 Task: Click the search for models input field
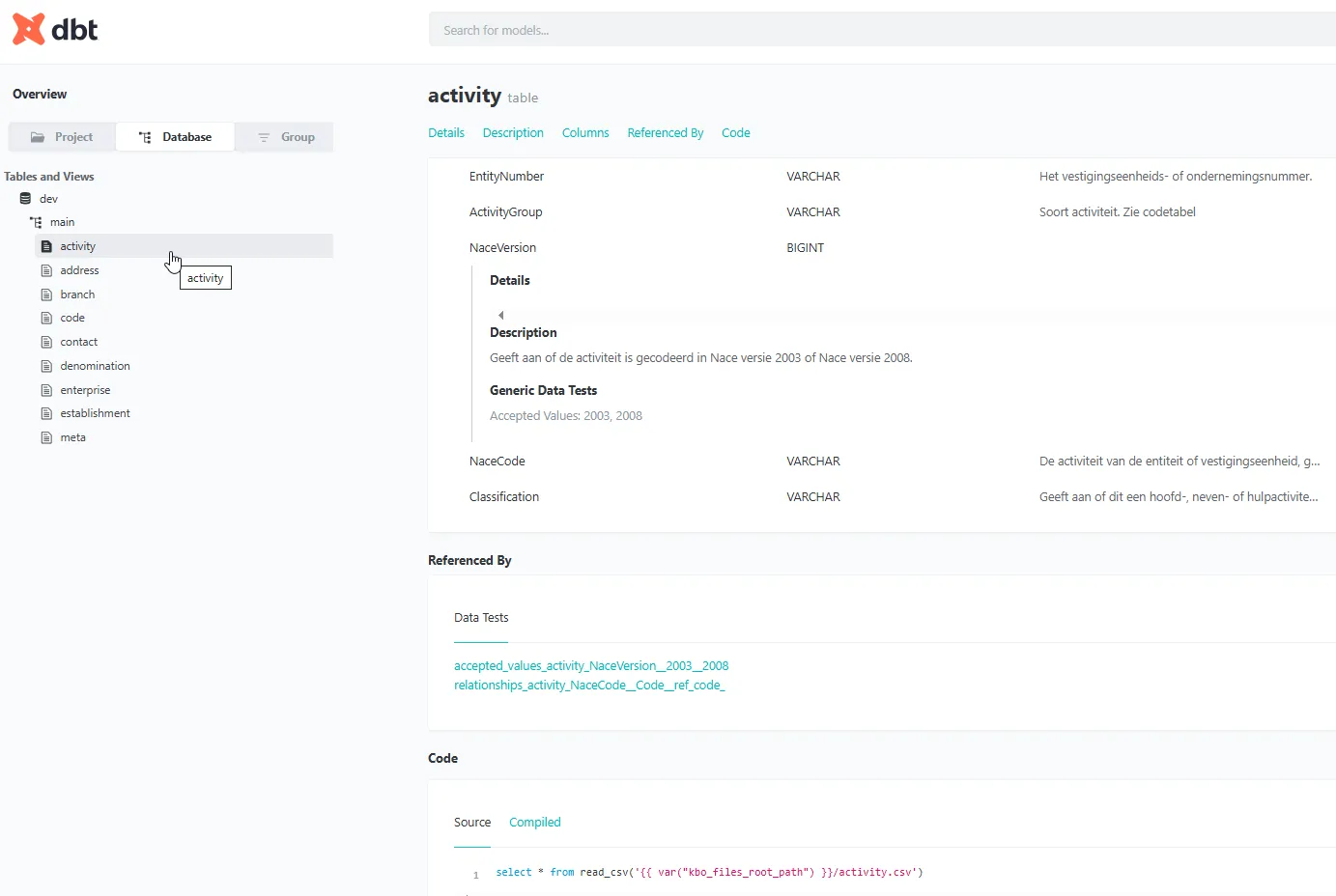coord(880,29)
